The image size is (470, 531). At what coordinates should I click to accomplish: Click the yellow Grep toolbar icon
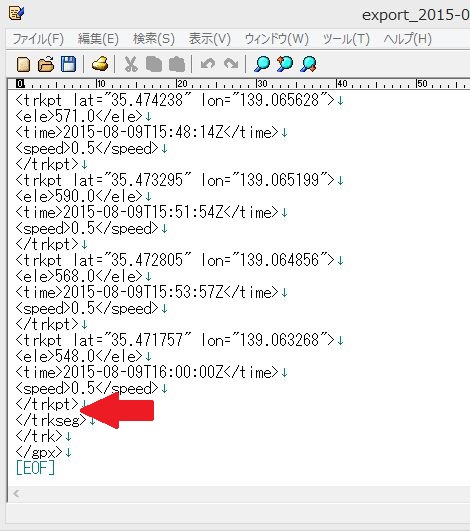[x=100, y=64]
